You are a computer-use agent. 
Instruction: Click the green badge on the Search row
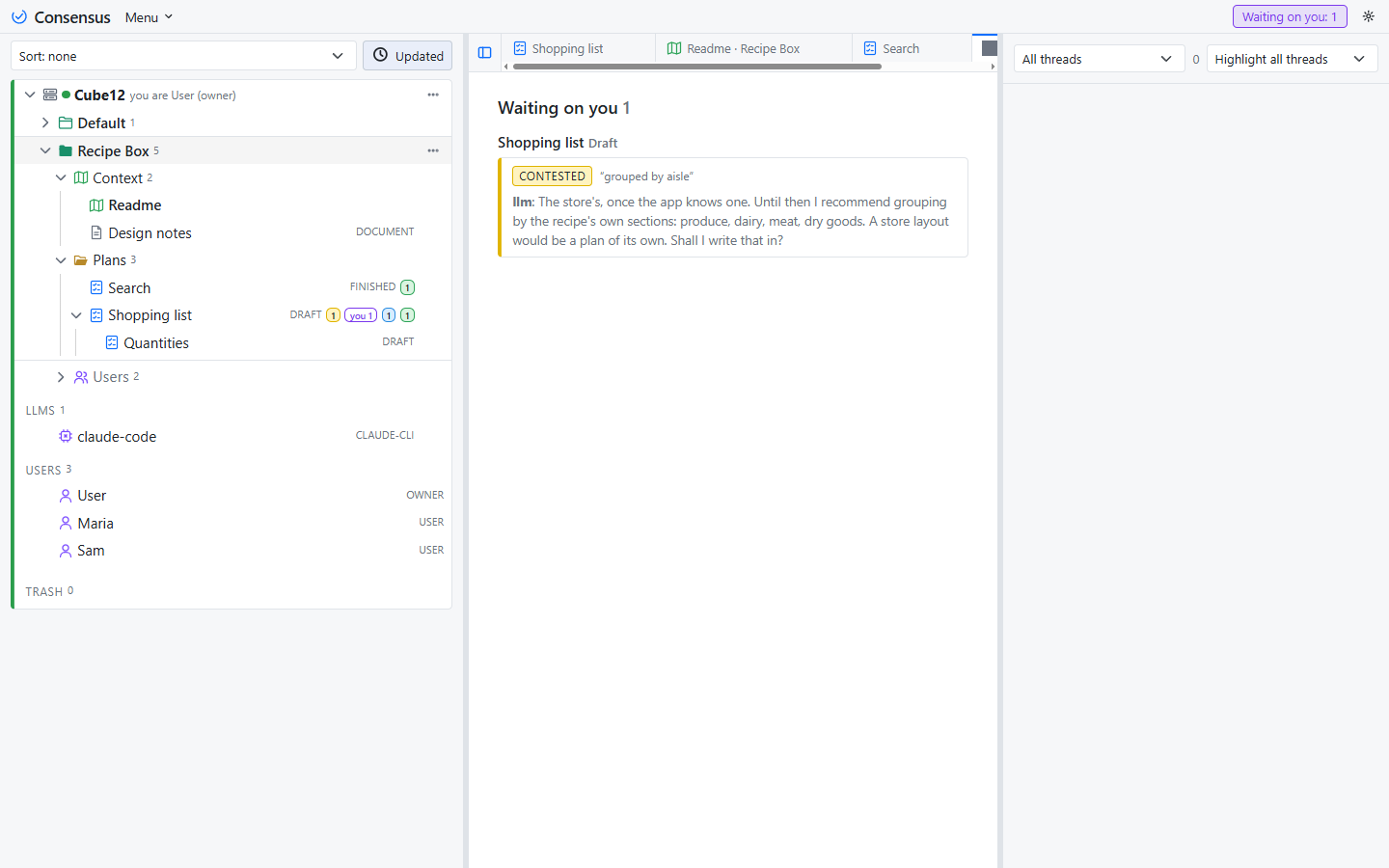coord(408,287)
